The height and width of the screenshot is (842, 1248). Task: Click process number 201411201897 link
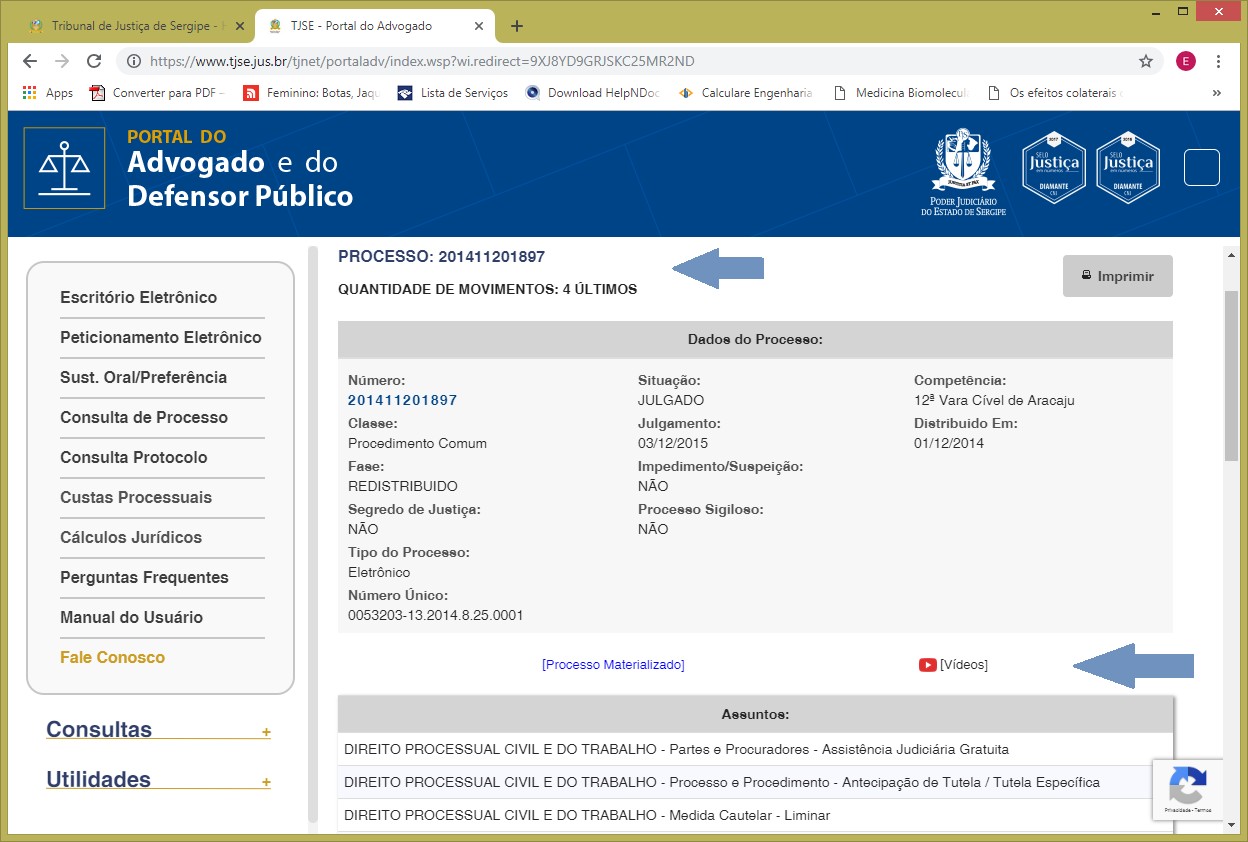pos(402,400)
